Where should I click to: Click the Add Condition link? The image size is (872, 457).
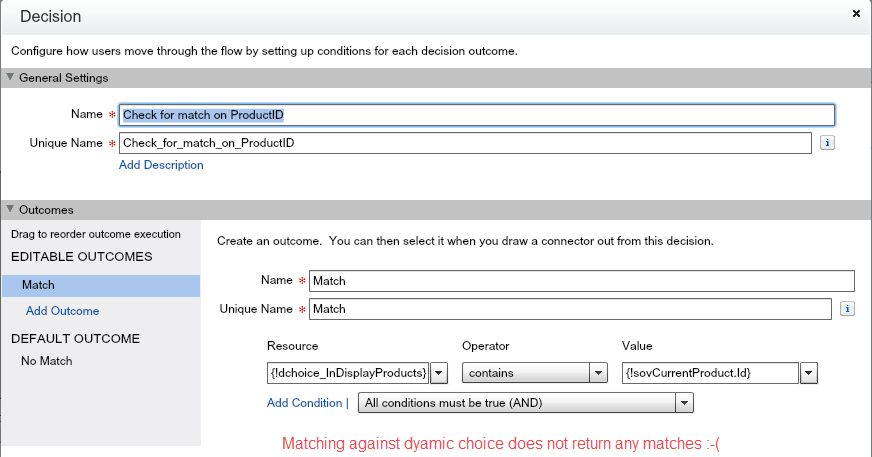point(305,402)
